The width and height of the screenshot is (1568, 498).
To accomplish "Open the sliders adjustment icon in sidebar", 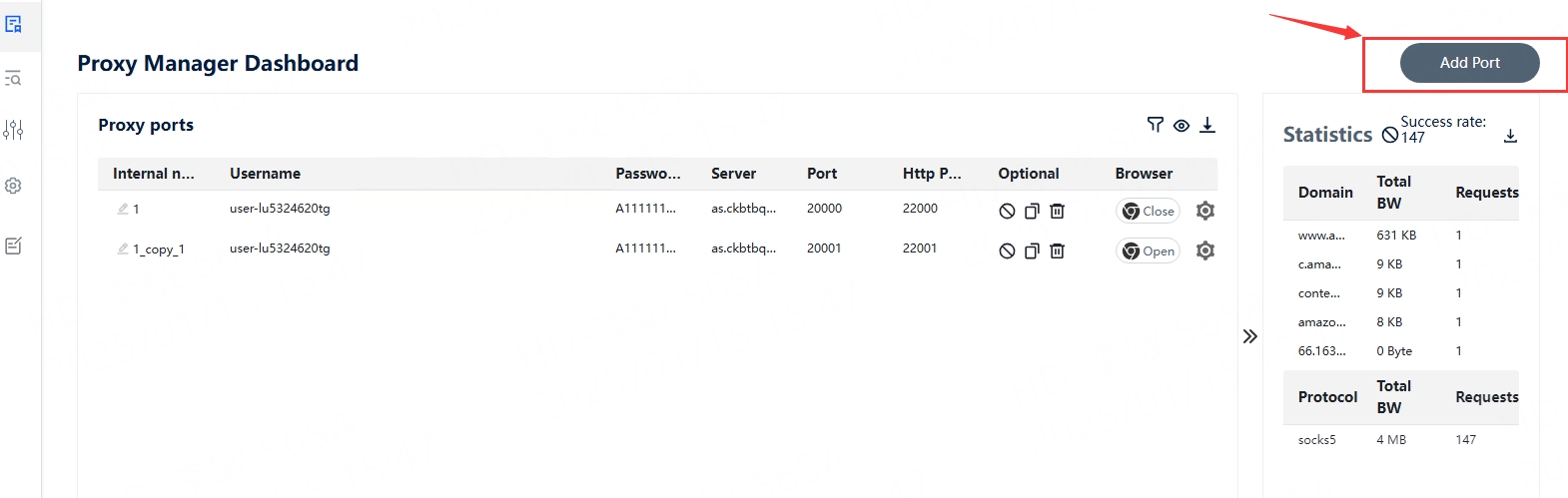I will [14, 130].
